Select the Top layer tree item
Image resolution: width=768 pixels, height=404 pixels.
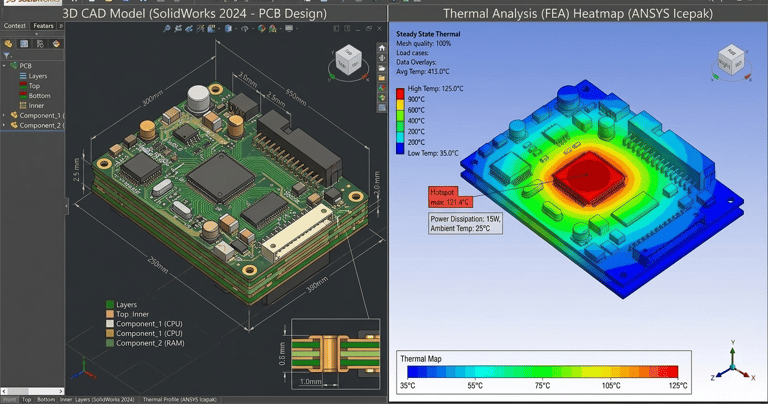(29, 86)
